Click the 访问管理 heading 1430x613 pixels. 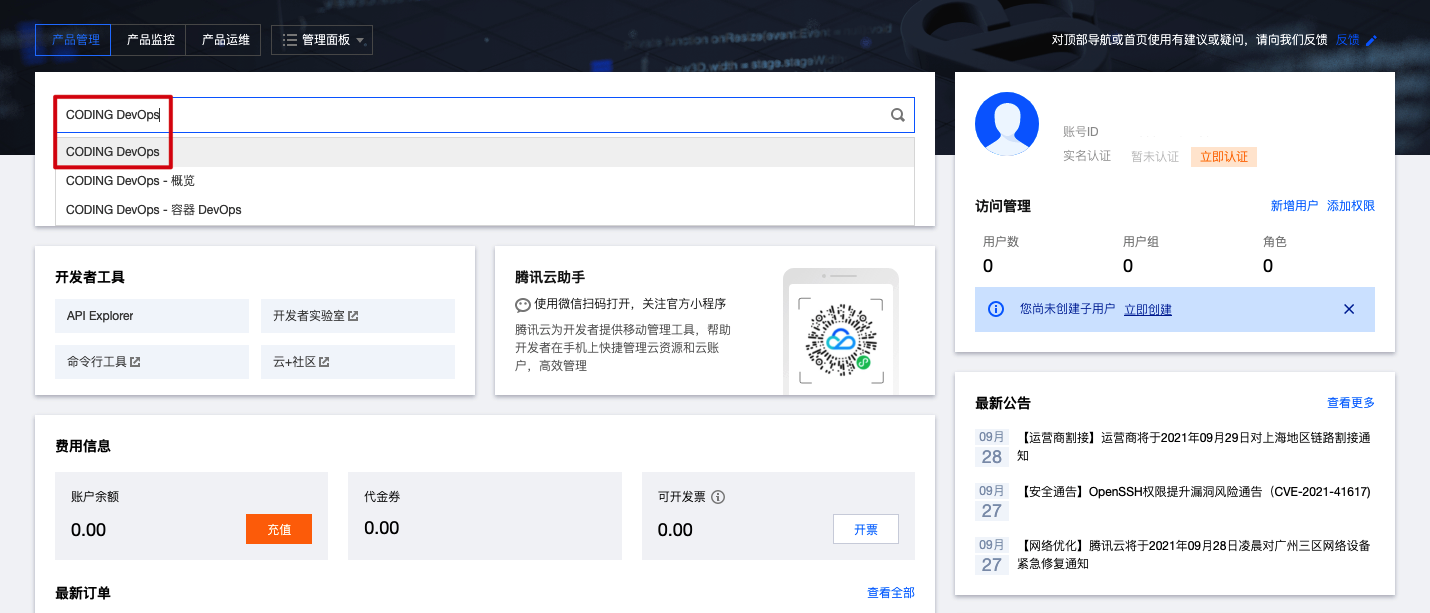pos(1003,206)
